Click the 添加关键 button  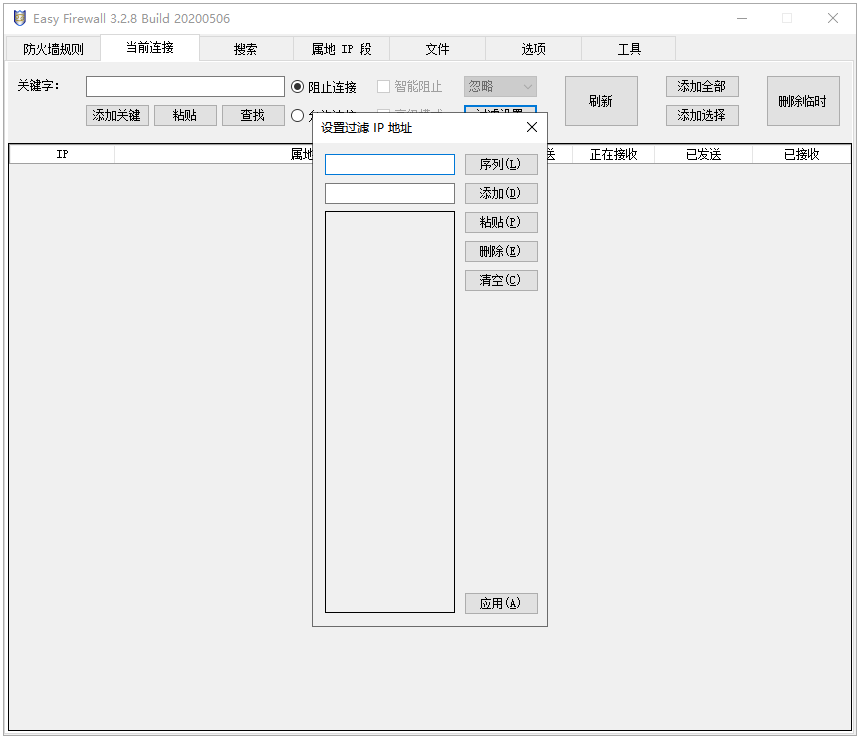117,115
